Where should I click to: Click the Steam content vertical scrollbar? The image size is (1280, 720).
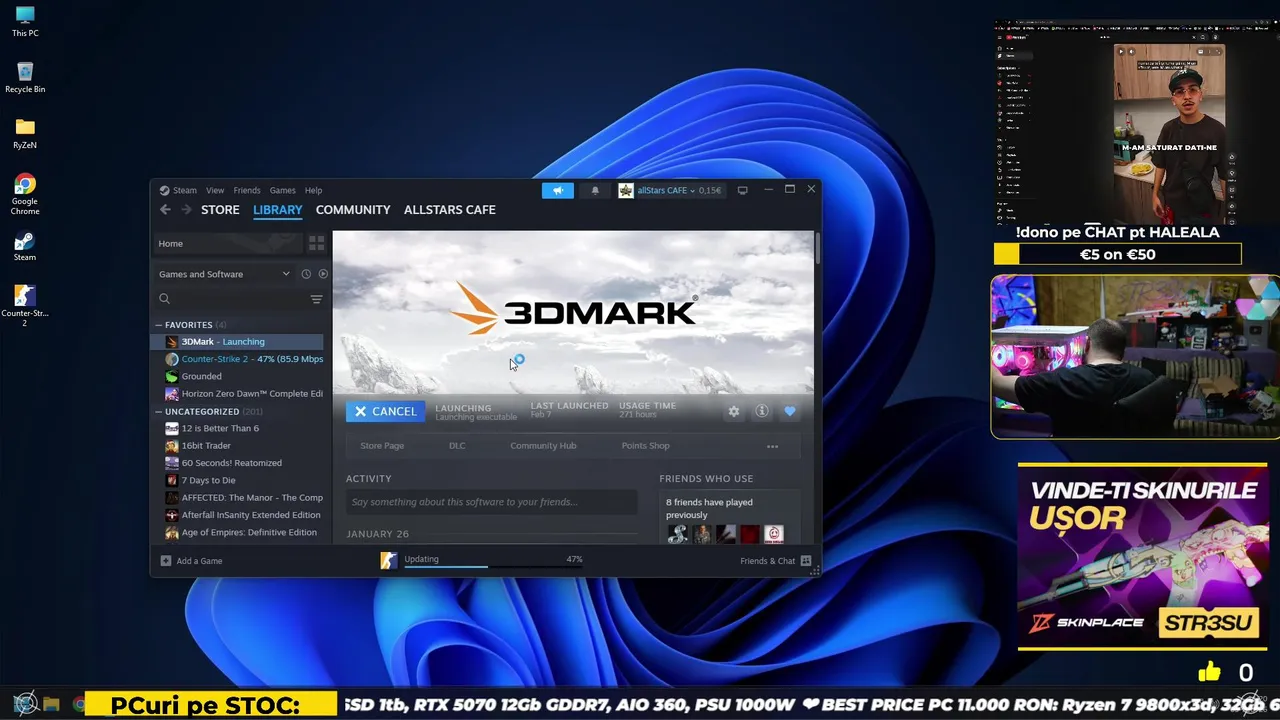817,248
